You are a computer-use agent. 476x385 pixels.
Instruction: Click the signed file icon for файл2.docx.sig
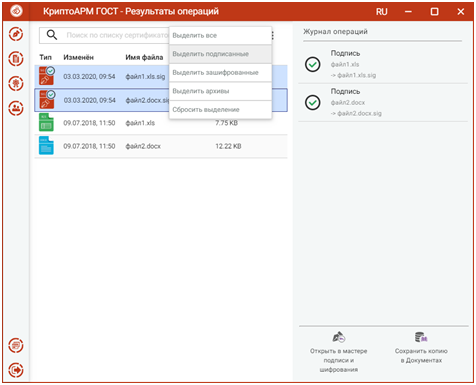(46, 99)
